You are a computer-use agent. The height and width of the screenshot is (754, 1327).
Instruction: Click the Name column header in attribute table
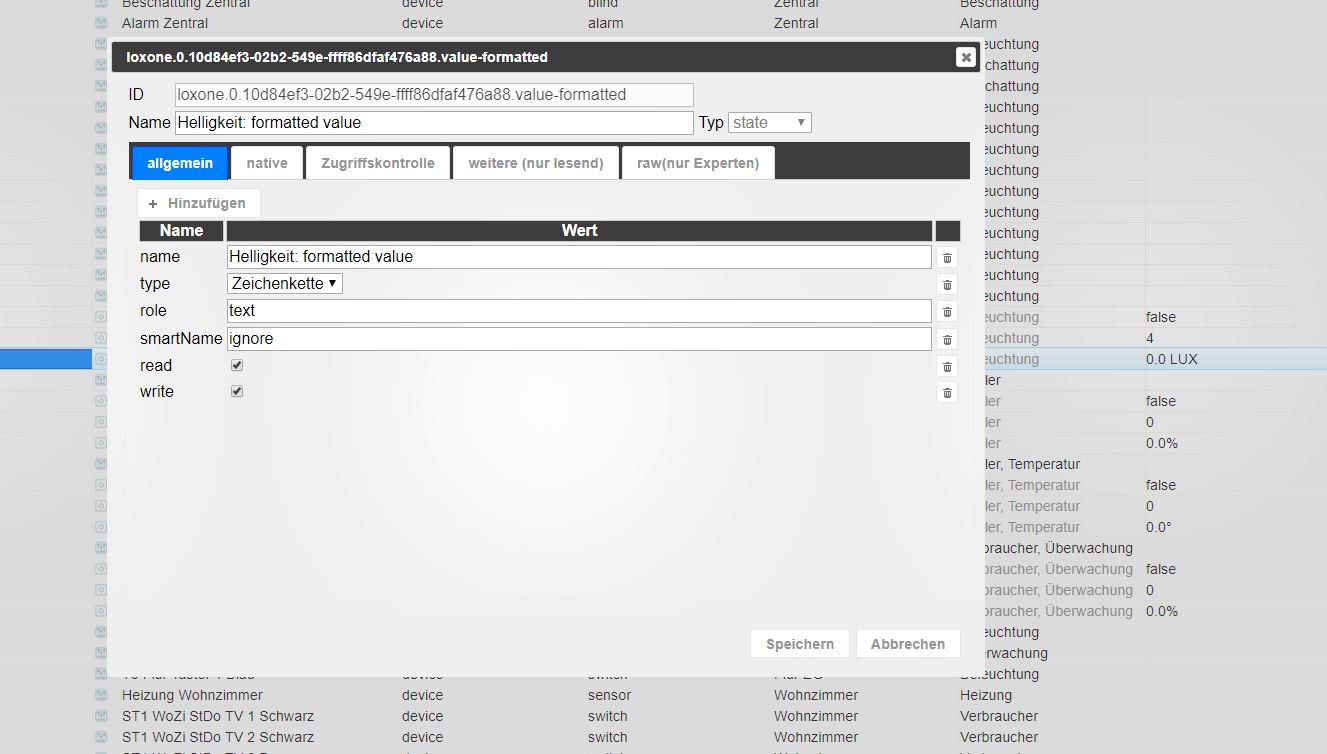coord(181,231)
